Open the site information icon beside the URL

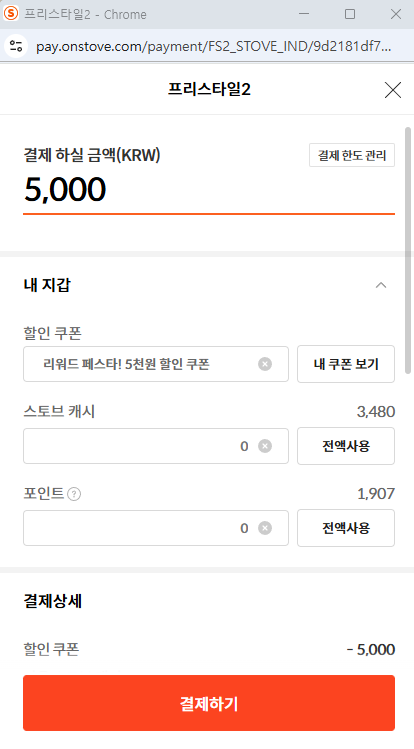(x=16, y=46)
